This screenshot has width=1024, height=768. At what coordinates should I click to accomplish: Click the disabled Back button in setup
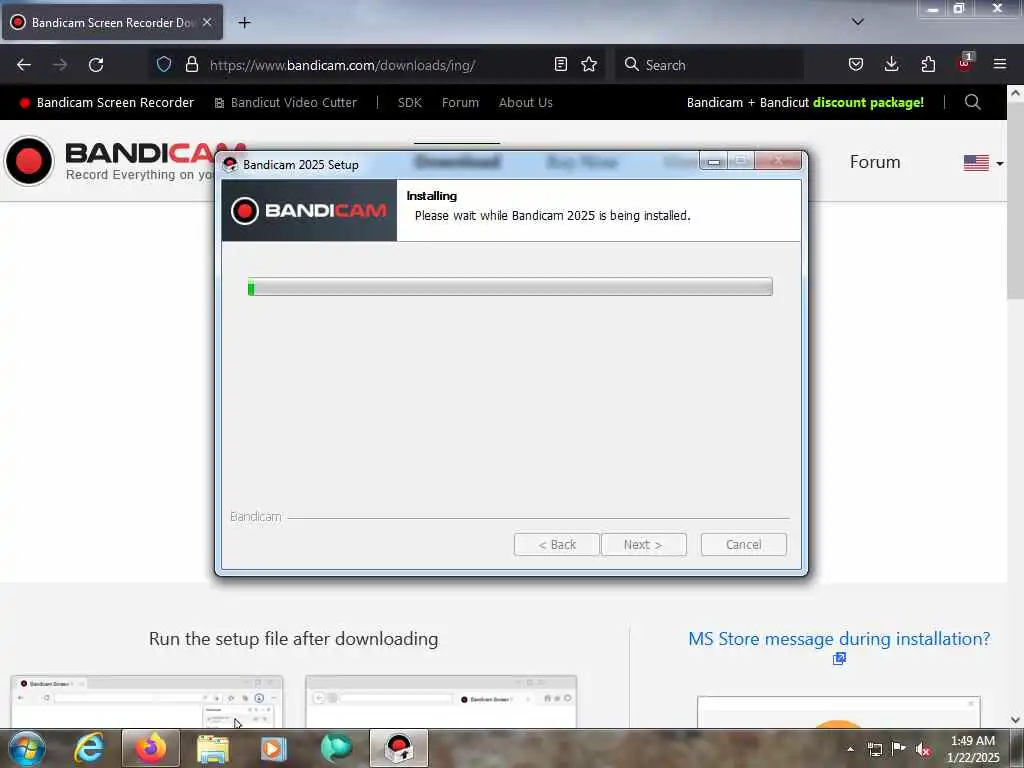556,545
